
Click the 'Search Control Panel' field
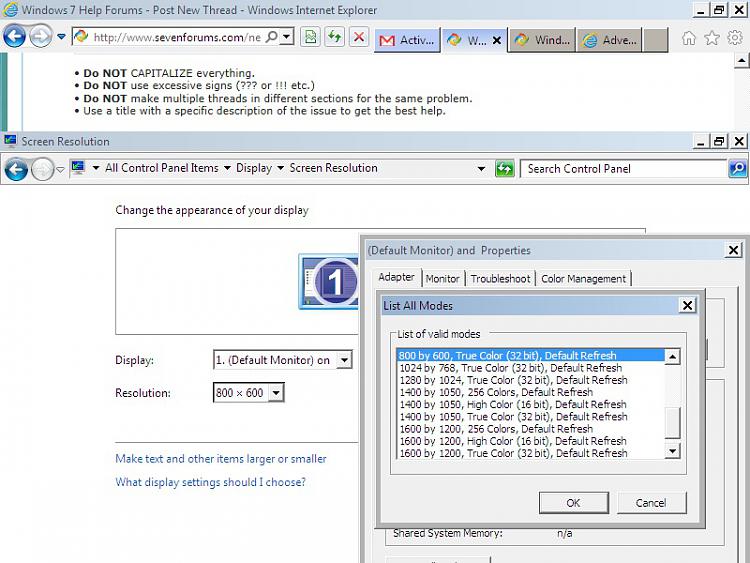tap(624, 169)
